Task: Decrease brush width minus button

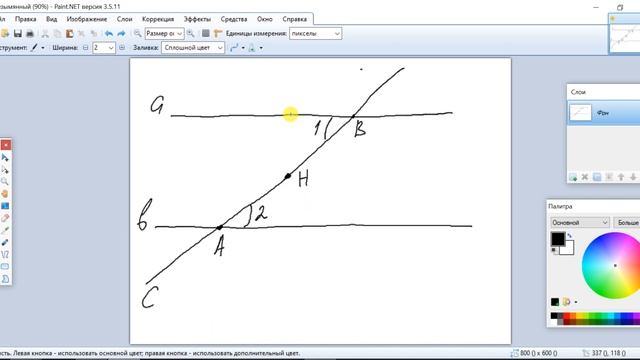Action: (x=85, y=48)
